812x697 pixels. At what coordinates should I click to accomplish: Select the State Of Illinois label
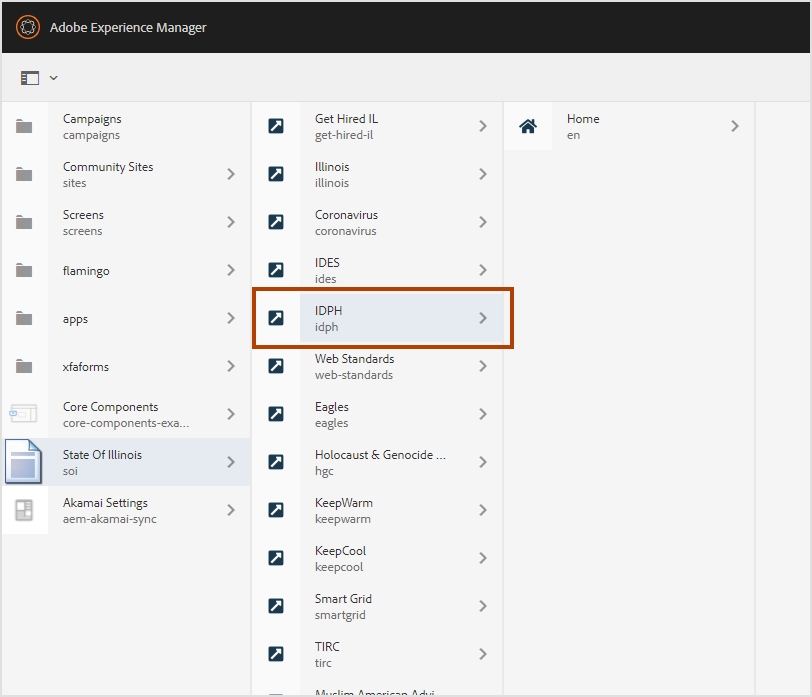[102, 455]
